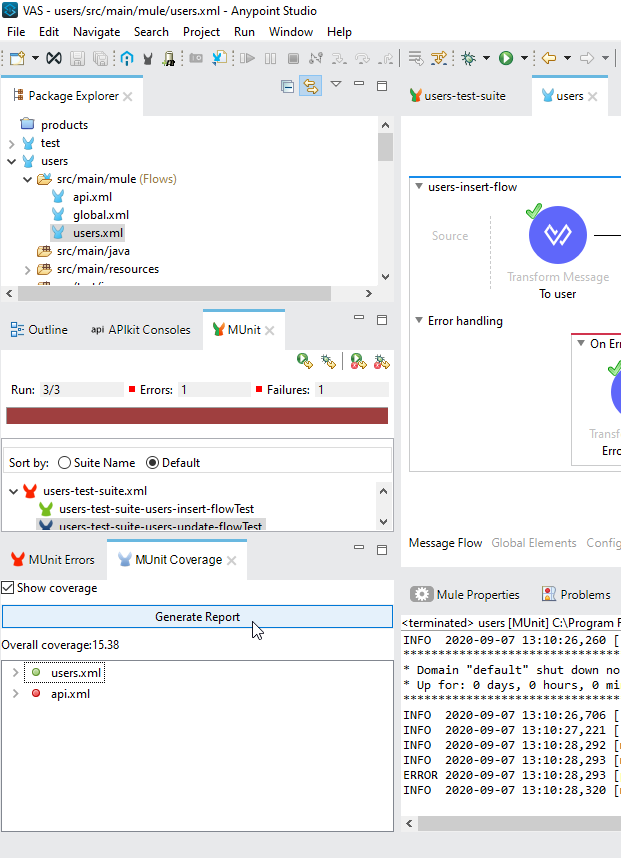This screenshot has width=621, height=858.
Task: Click the Mule Properties gear icon
Action: [x=421, y=594]
